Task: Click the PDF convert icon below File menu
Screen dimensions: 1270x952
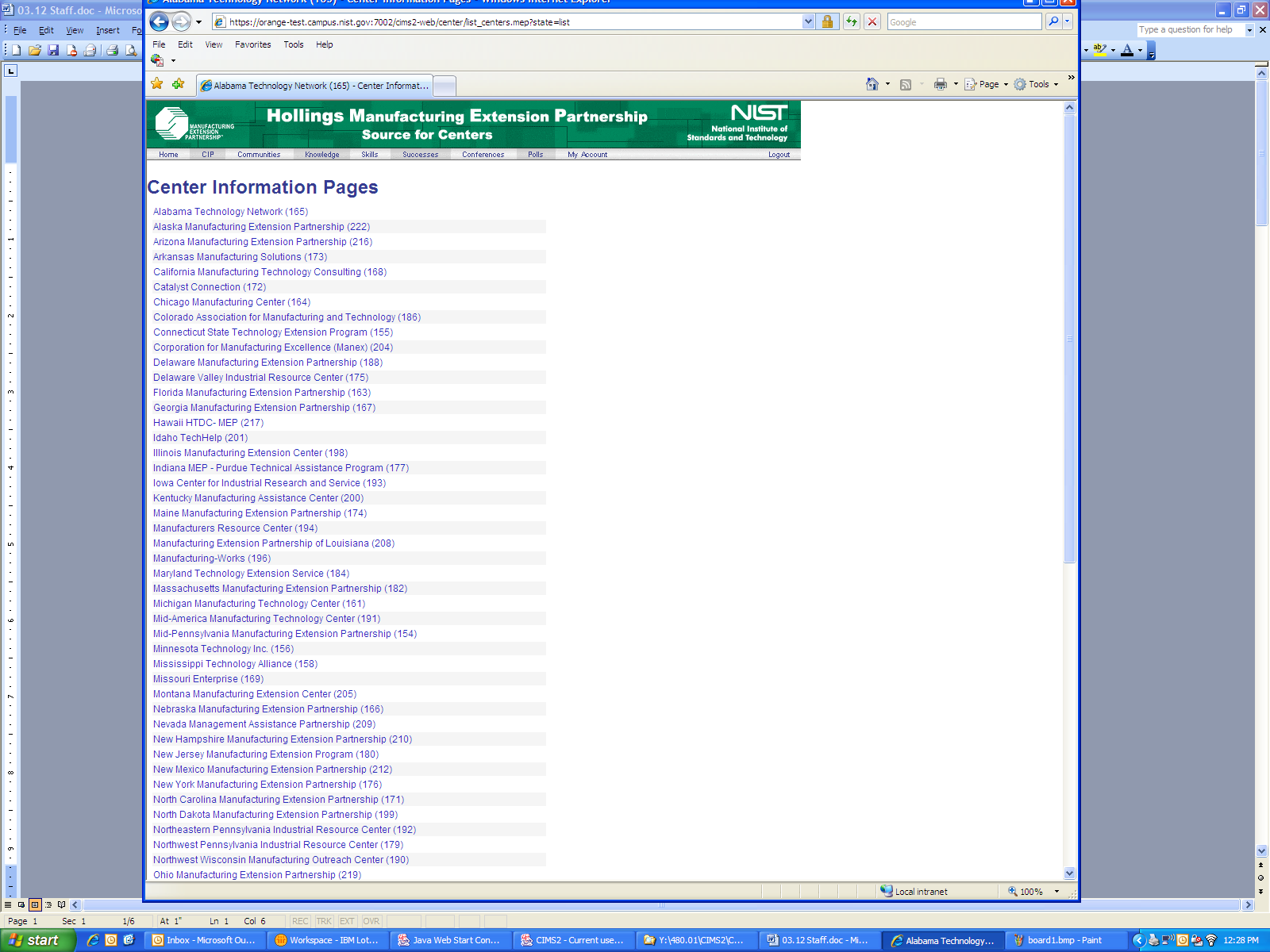Action: [x=157, y=60]
